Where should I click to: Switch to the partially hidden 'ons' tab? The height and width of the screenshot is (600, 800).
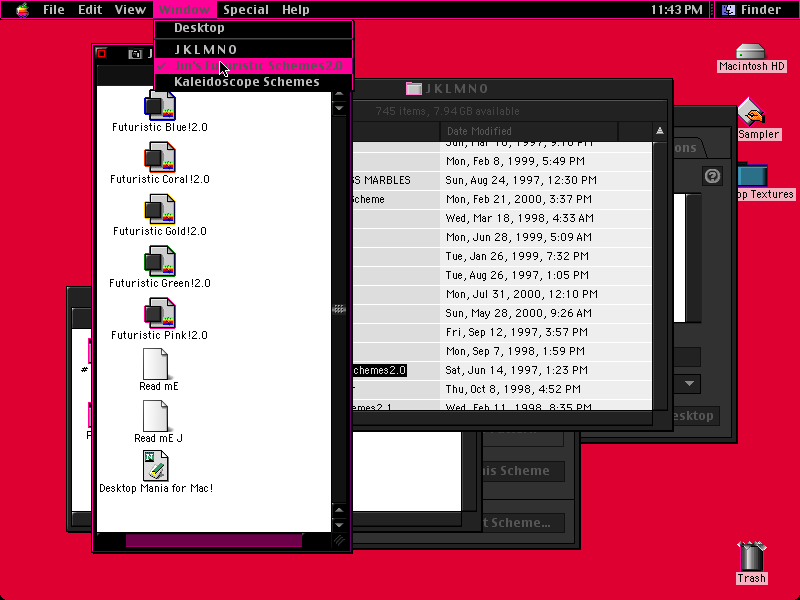tap(688, 147)
